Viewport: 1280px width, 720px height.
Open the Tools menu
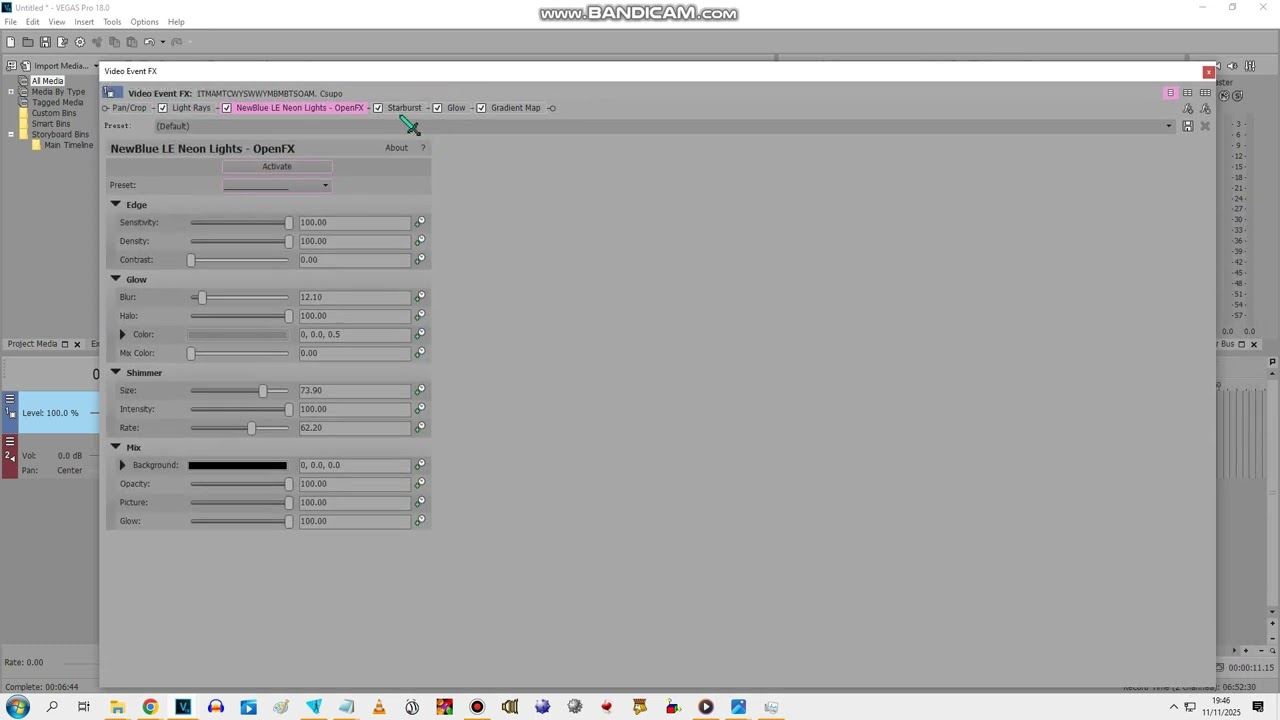click(112, 22)
